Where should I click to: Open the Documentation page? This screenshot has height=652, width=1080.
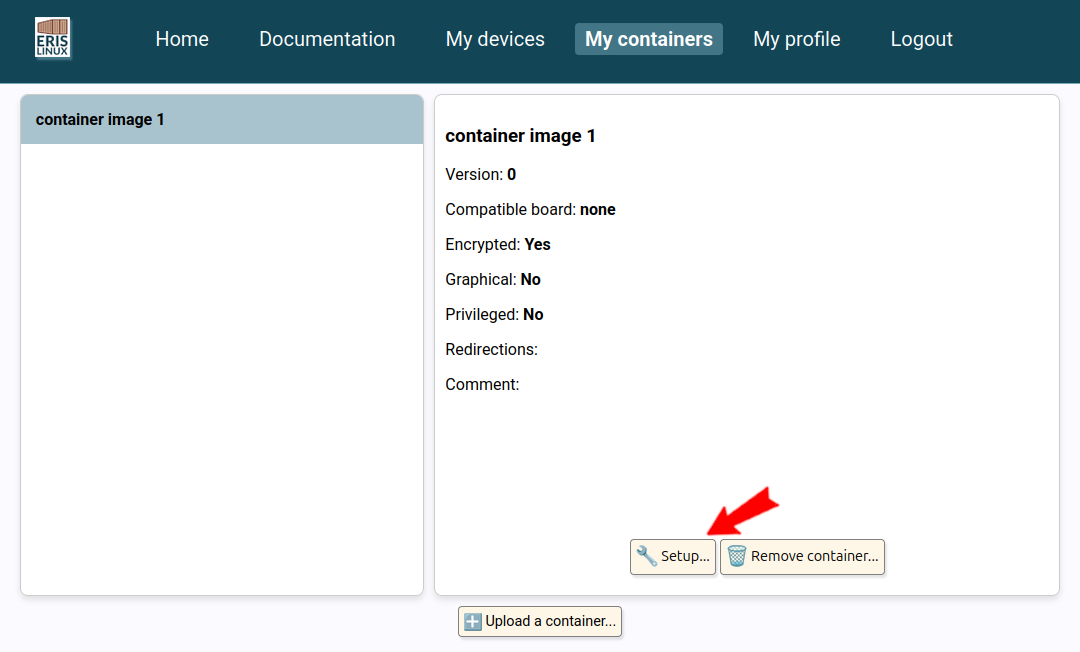point(327,39)
